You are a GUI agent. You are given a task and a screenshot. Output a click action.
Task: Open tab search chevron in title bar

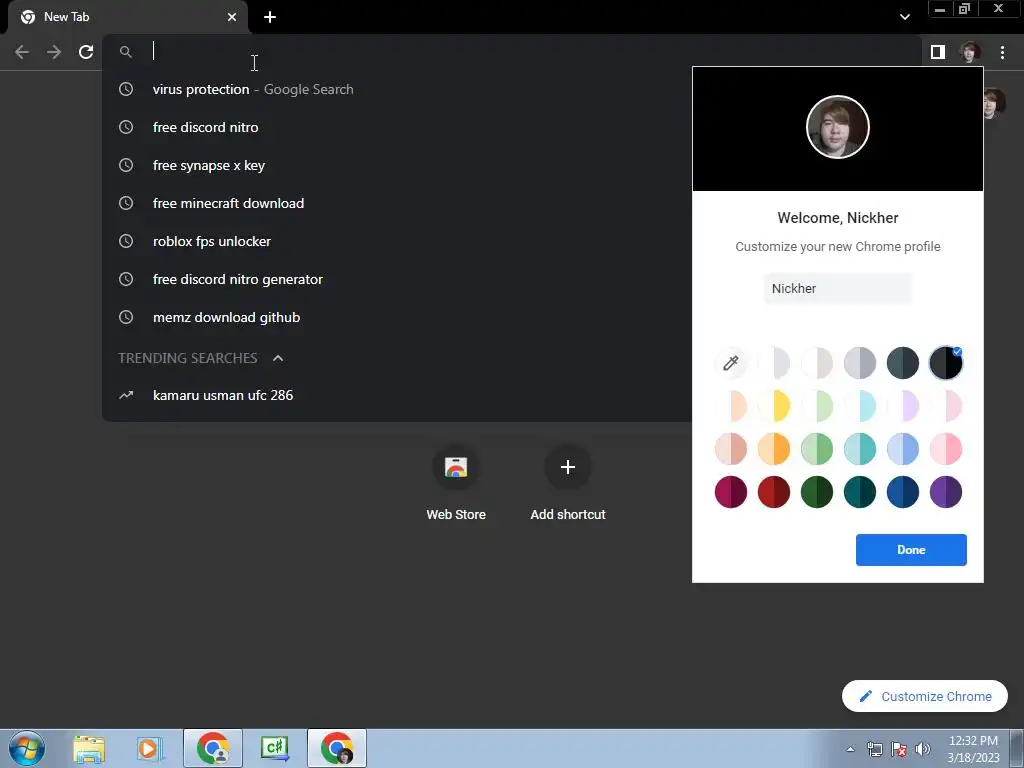[904, 17]
